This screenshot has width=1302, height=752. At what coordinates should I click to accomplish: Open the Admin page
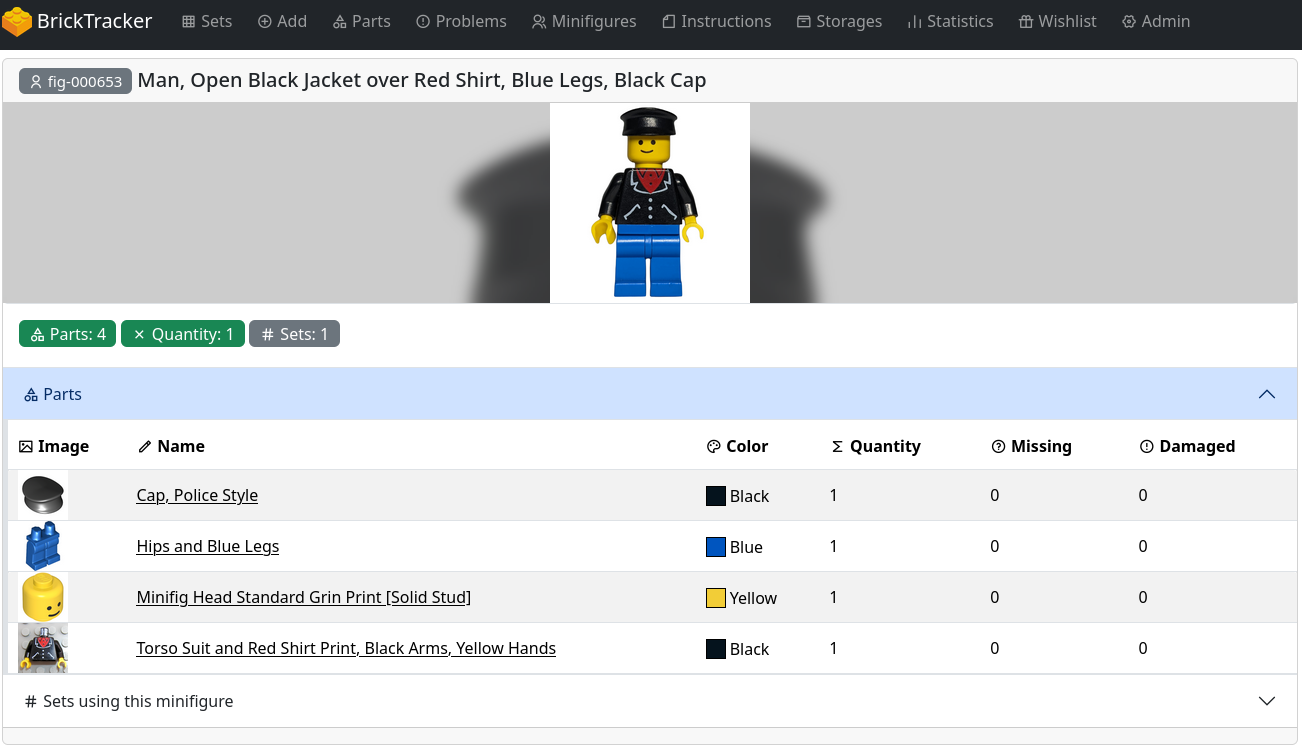(1156, 21)
